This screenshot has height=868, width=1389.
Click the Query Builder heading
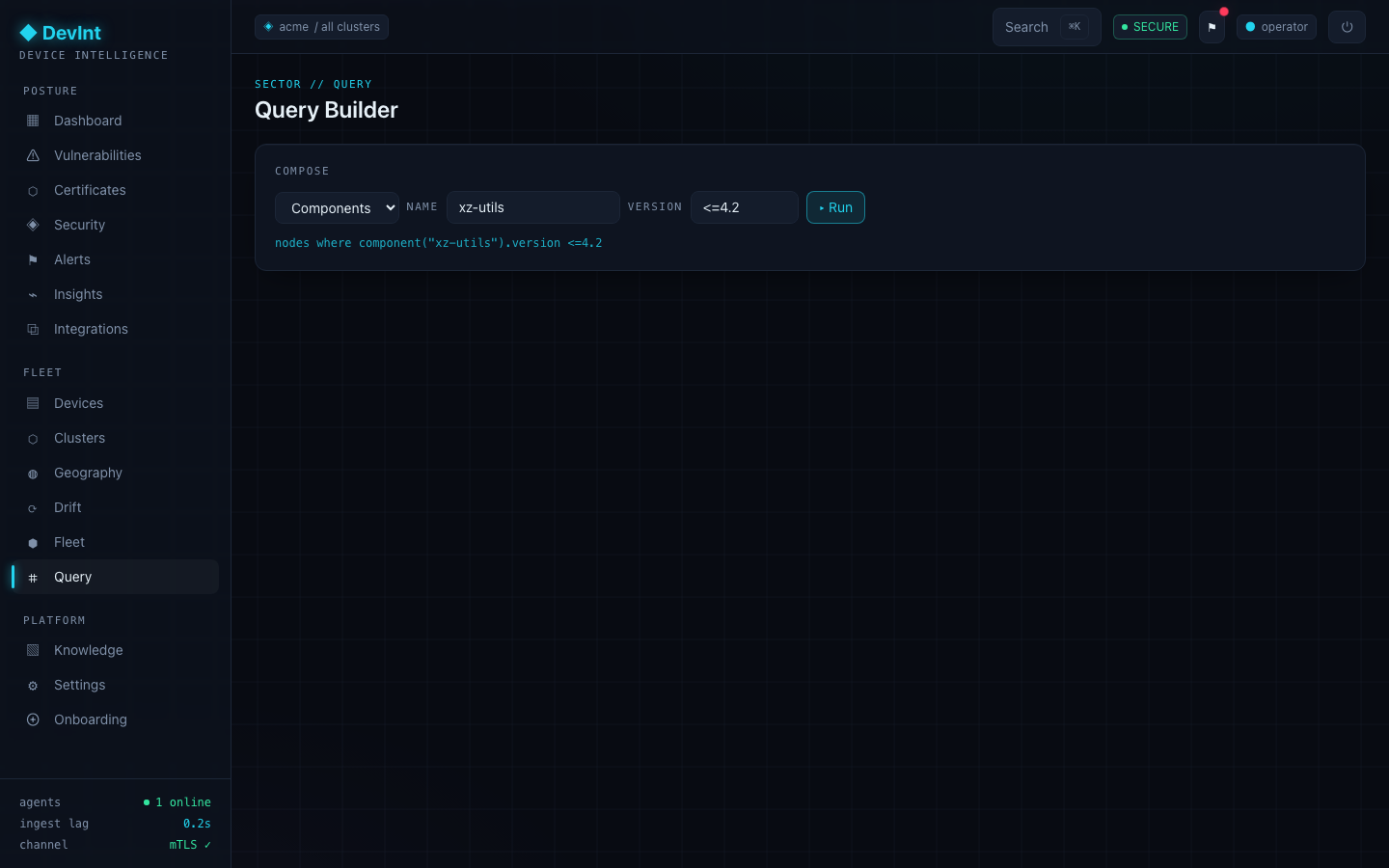point(326,110)
